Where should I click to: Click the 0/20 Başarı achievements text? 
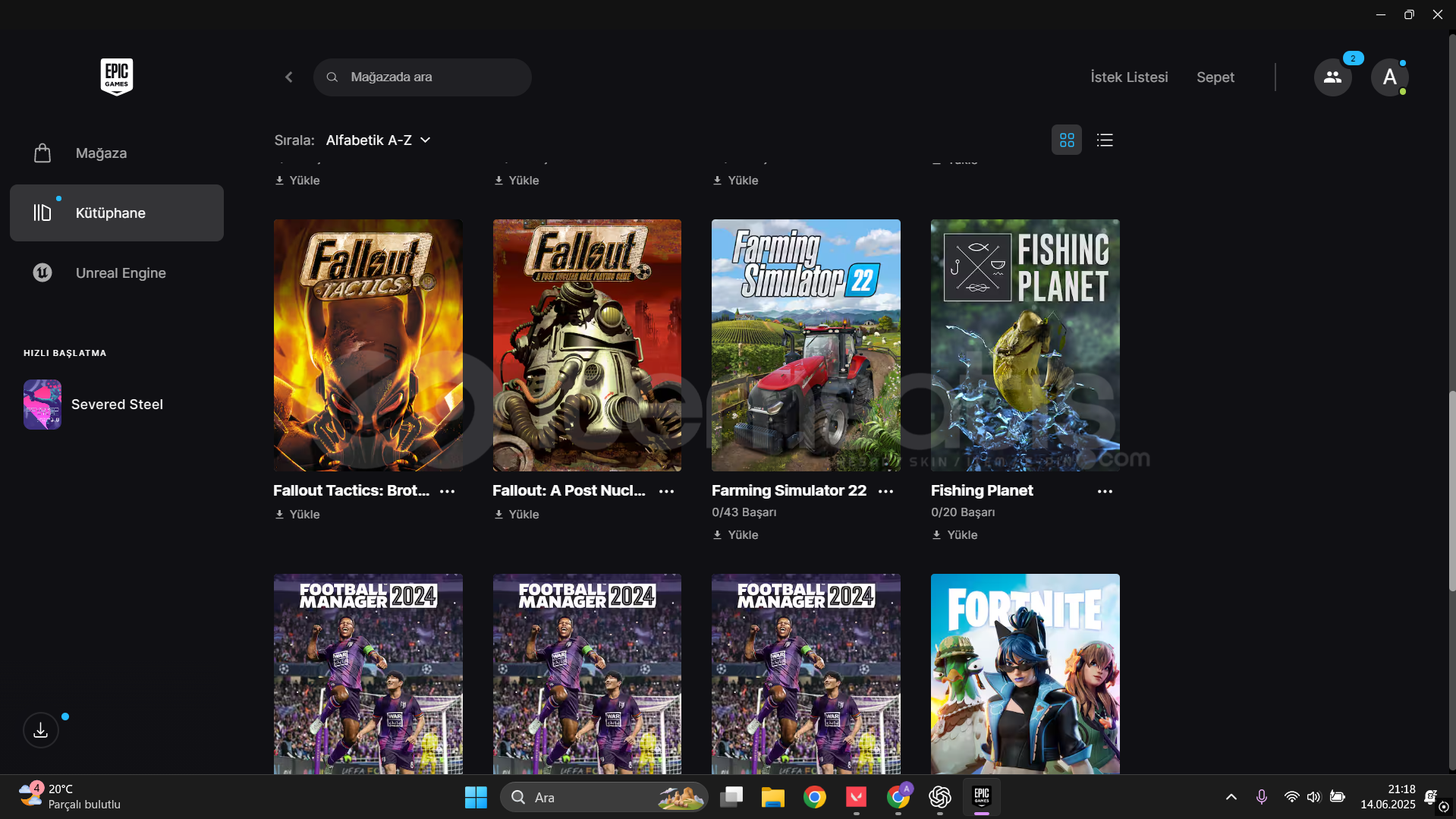coord(963,512)
